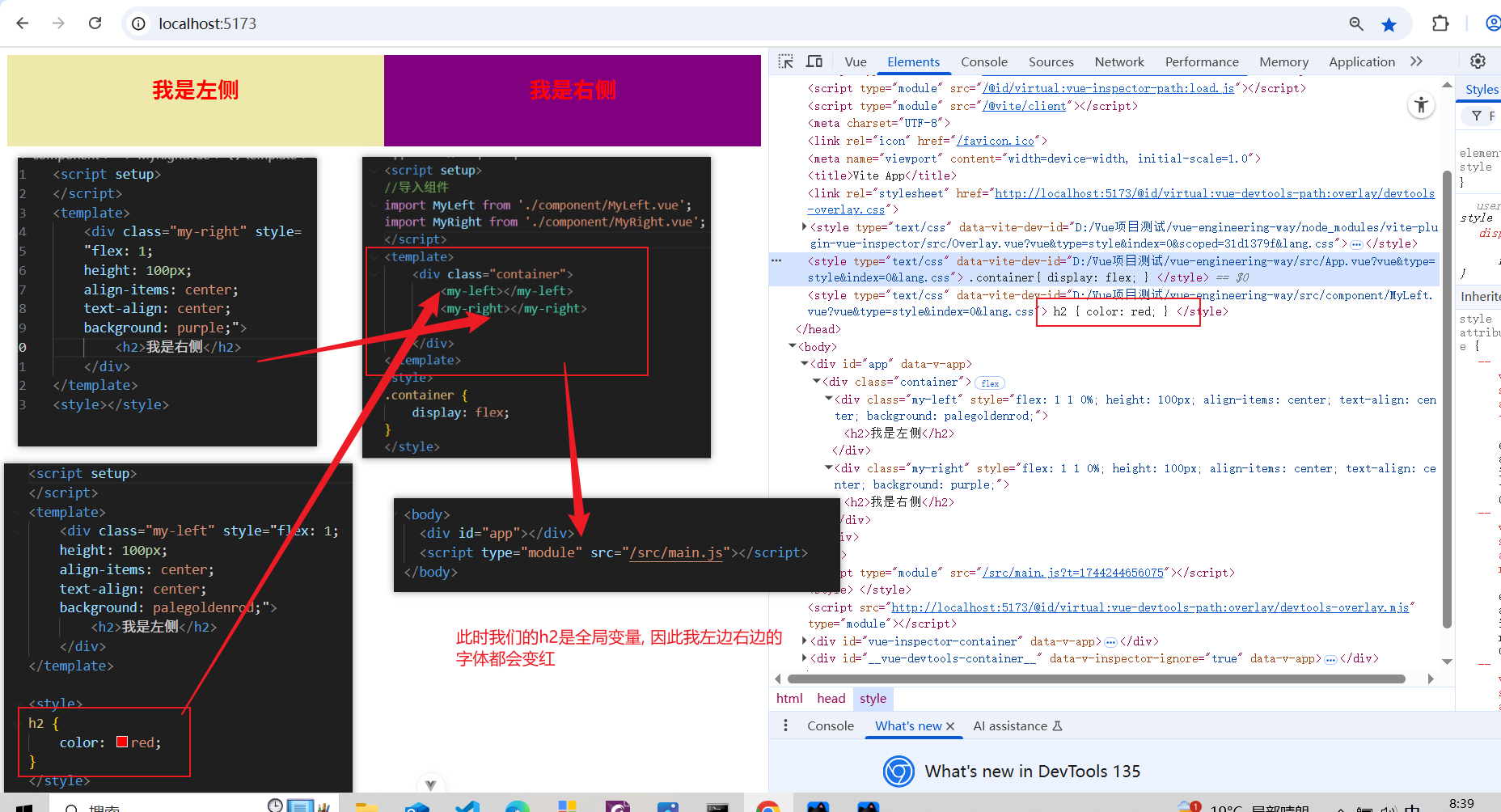The width and height of the screenshot is (1501, 812).
Task: Collapse the div id=app node
Action: point(805,364)
